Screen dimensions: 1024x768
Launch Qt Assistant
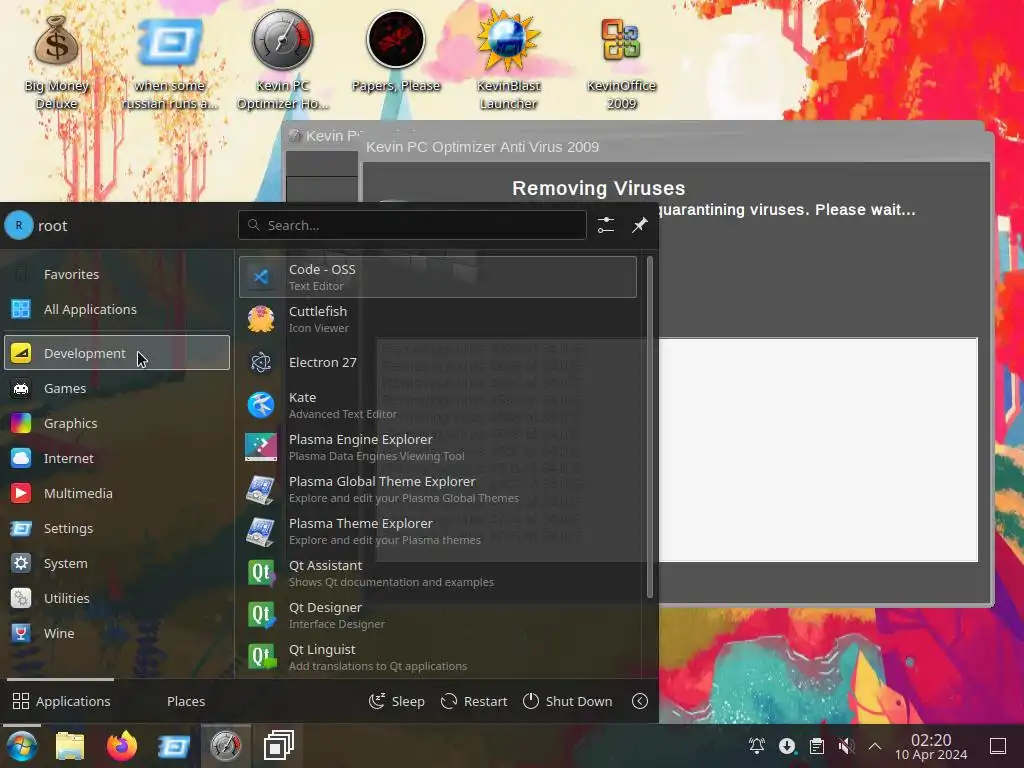point(438,573)
